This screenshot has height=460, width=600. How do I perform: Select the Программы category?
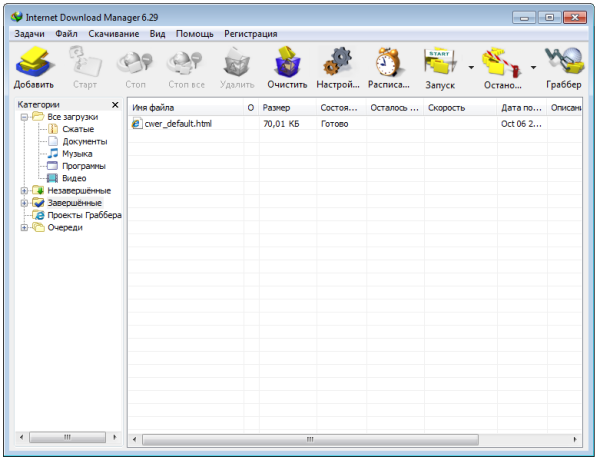(83, 166)
